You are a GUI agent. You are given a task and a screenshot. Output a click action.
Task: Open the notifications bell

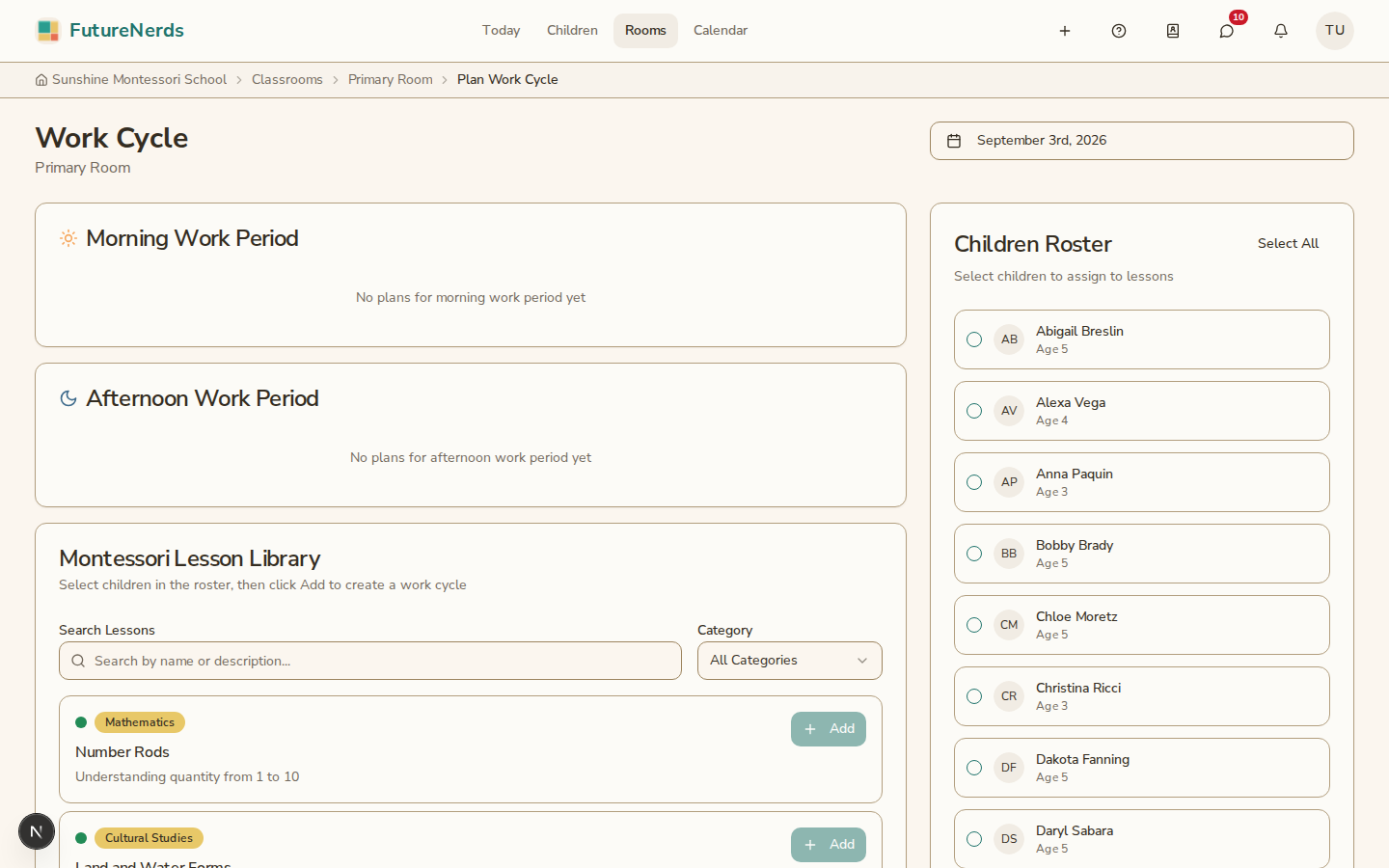pos(1281,31)
